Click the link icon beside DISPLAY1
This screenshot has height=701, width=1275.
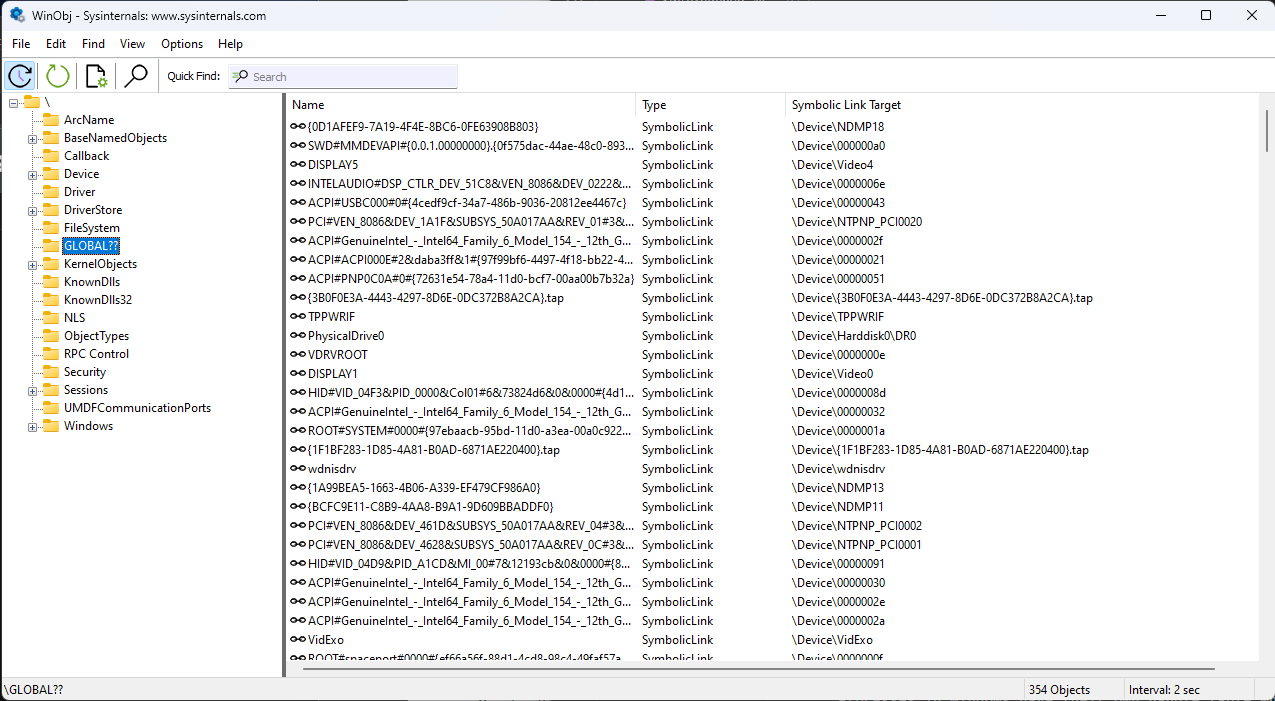point(298,374)
